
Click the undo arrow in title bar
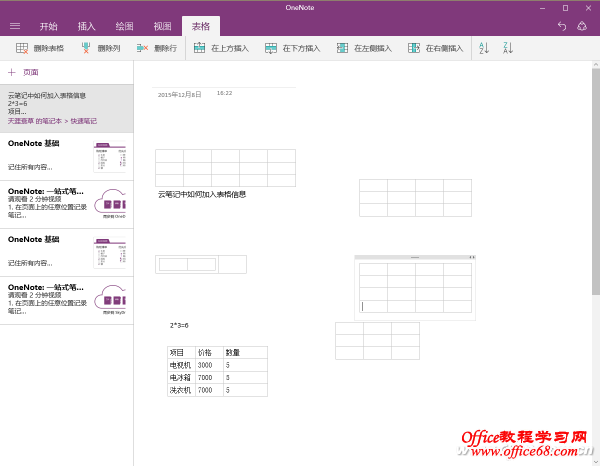[x=561, y=26]
